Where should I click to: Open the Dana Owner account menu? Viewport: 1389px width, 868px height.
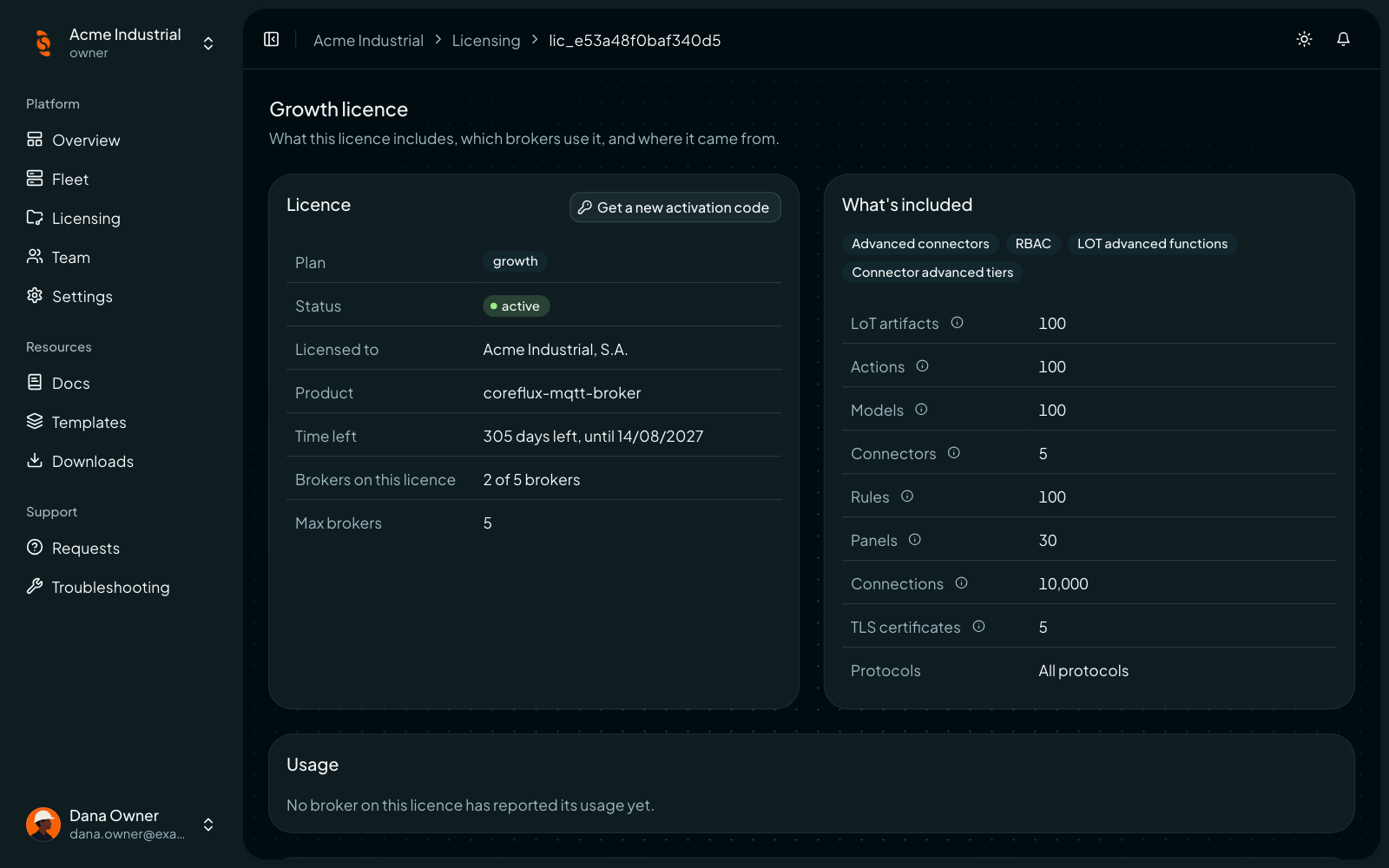(x=122, y=824)
